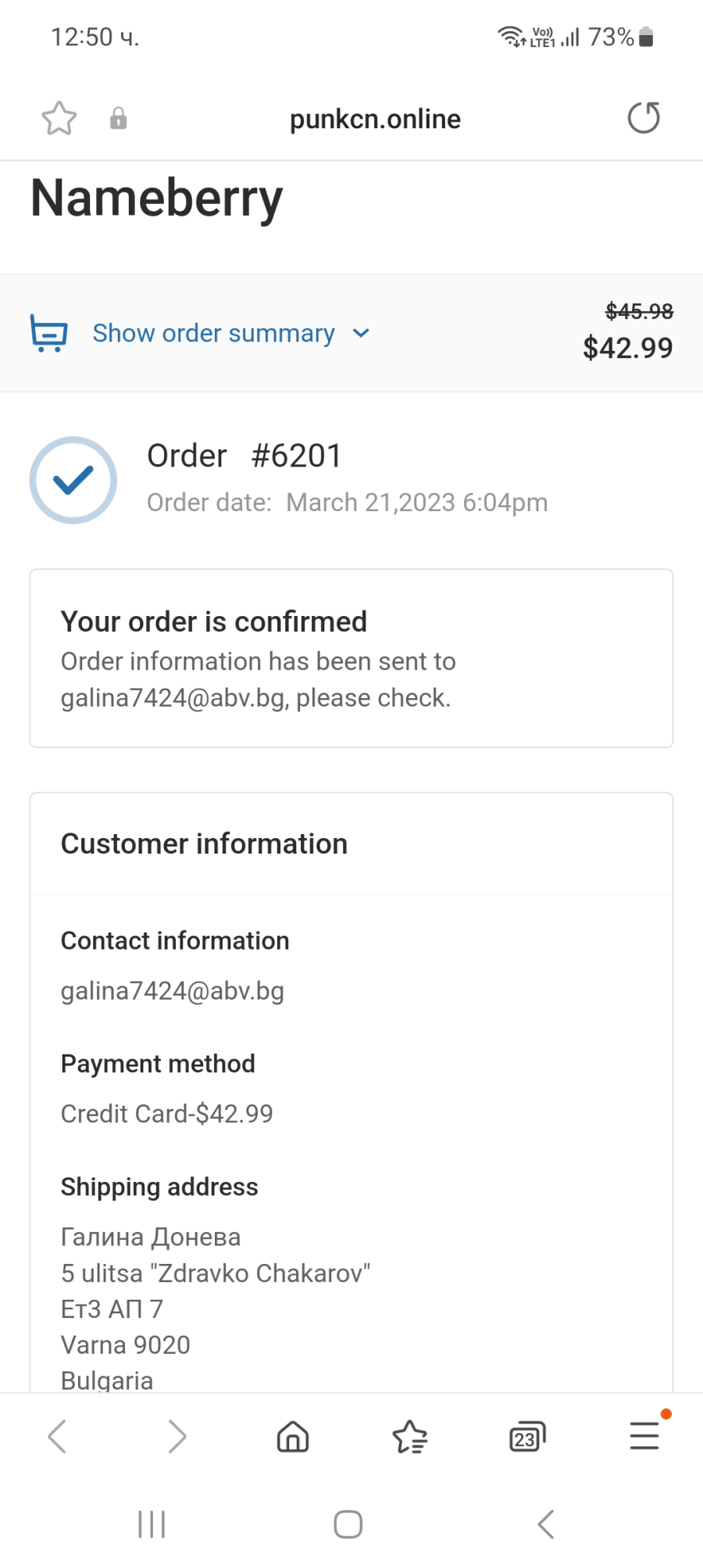Go back using browser back arrow
The image size is (703, 1568).
point(57,1436)
